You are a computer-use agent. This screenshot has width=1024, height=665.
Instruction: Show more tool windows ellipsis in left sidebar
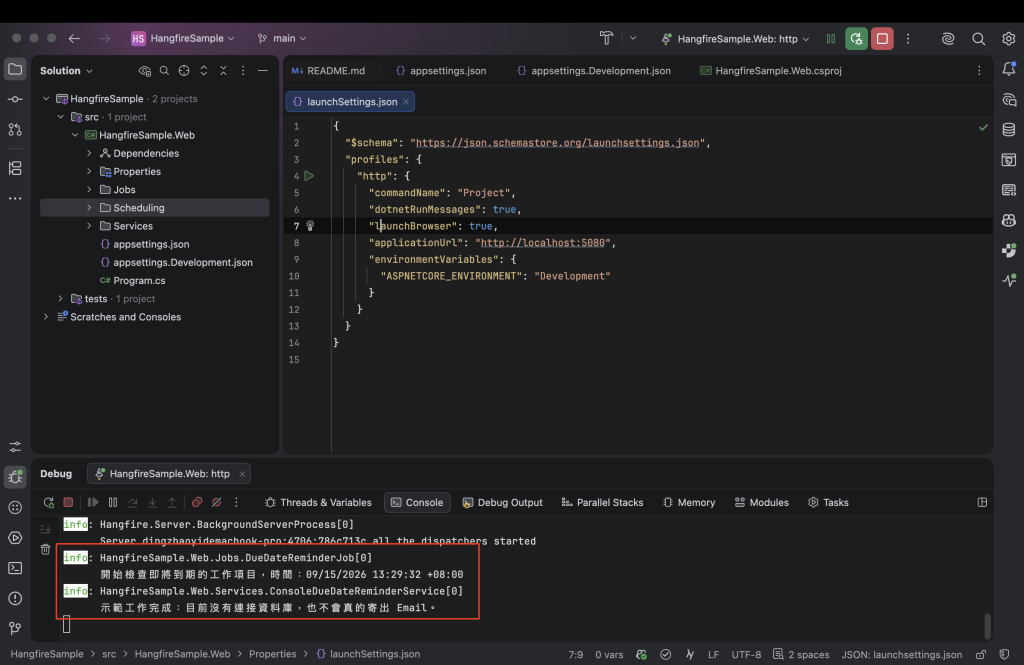coord(15,198)
